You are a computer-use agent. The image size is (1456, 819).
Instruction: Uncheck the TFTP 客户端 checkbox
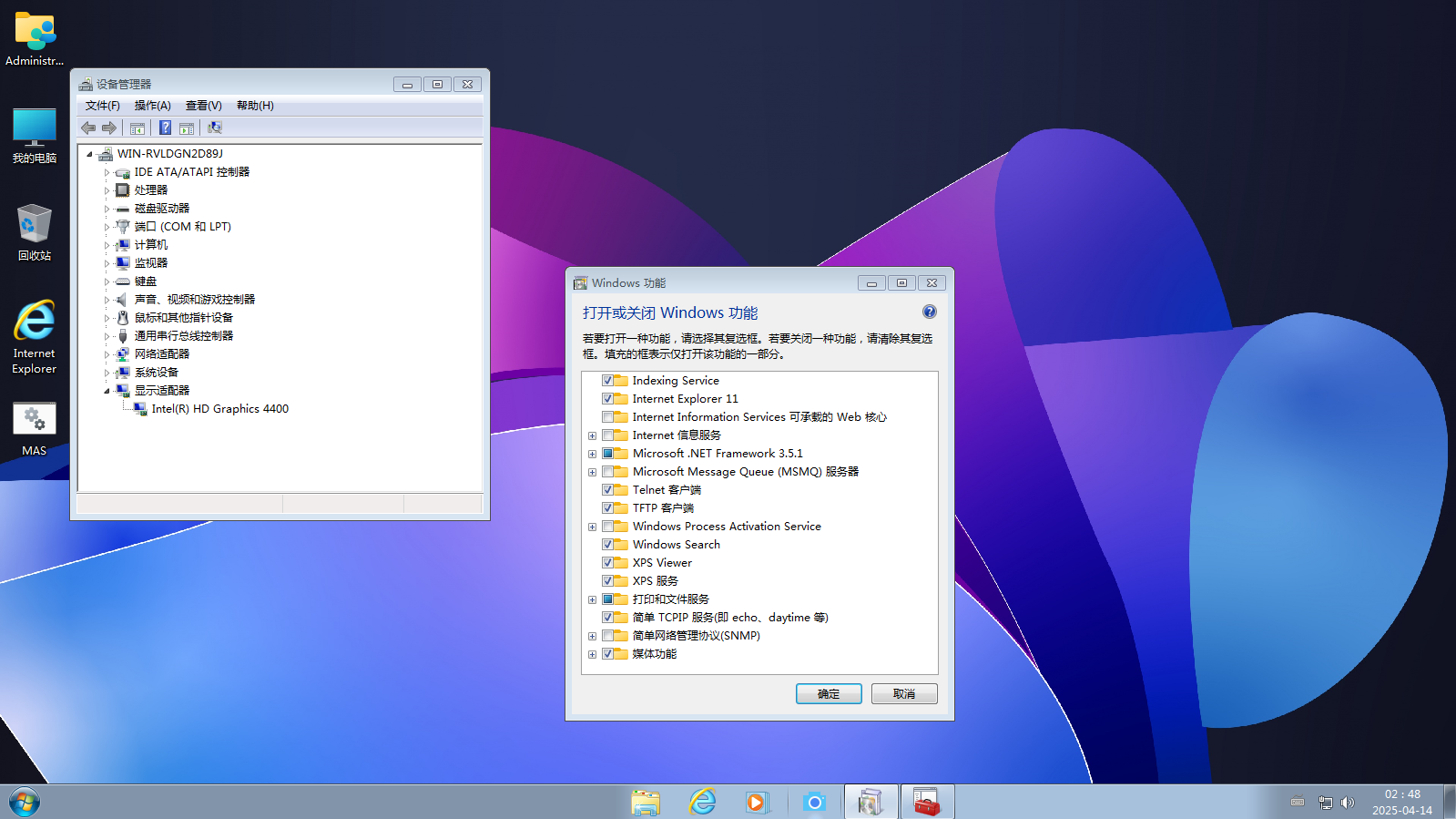click(x=607, y=508)
